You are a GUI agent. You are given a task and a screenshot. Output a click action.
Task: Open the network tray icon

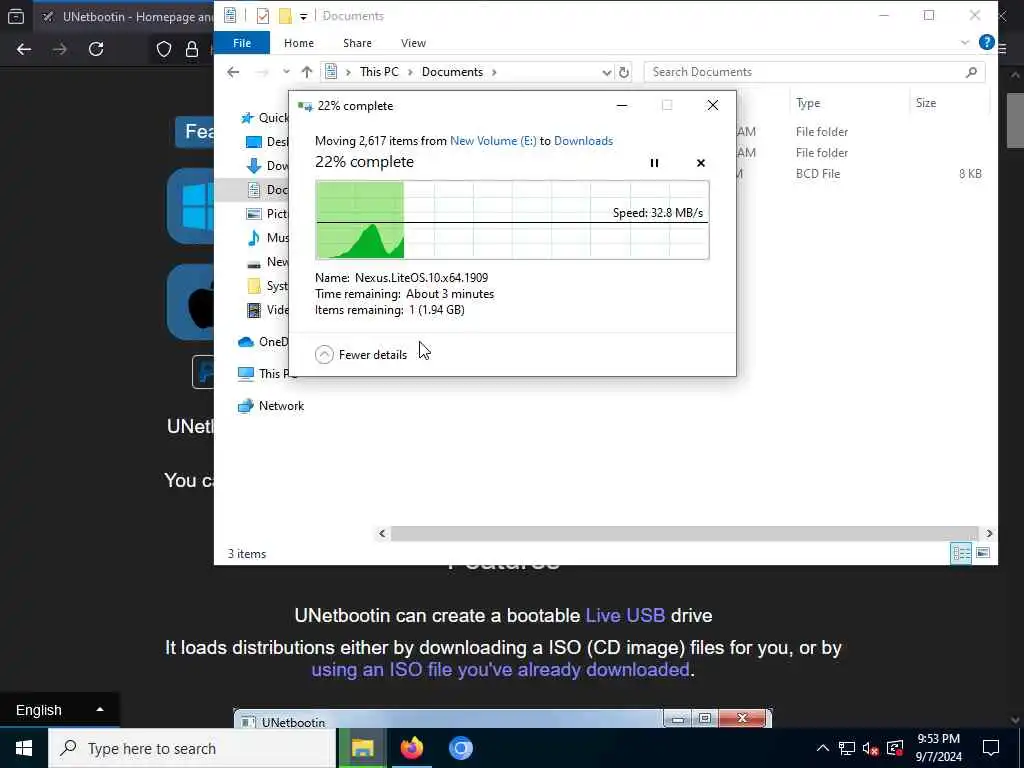847,748
